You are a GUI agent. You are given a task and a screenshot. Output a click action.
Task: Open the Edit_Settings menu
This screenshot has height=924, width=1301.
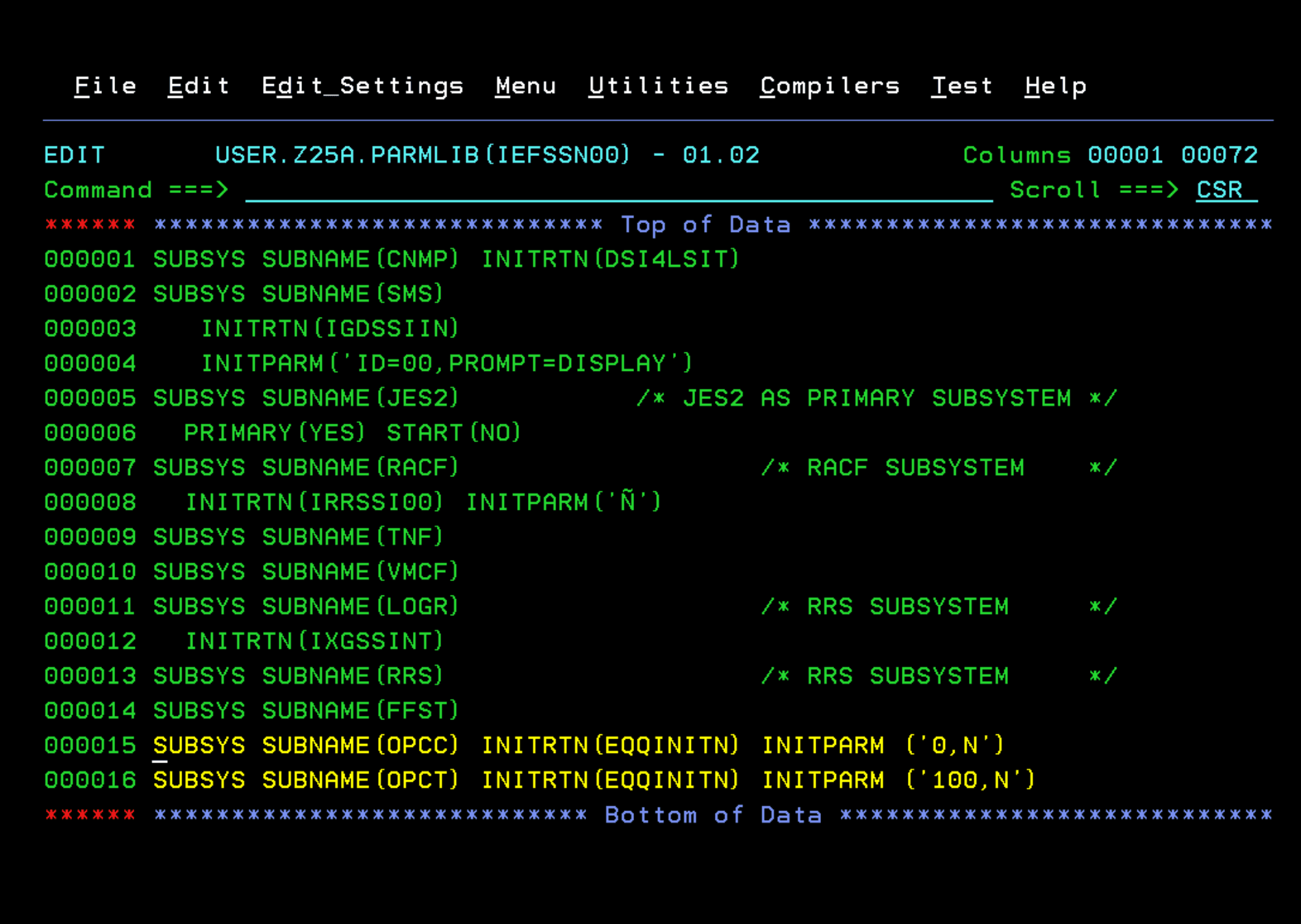click(x=362, y=86)
